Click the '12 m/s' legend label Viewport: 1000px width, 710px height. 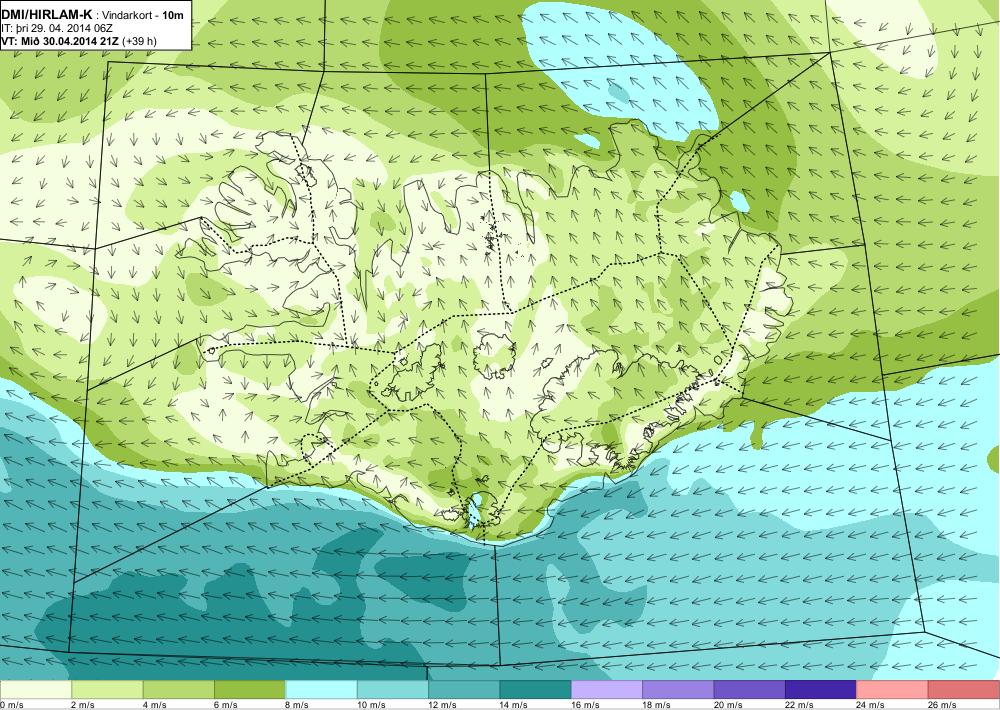pos(443,705)
